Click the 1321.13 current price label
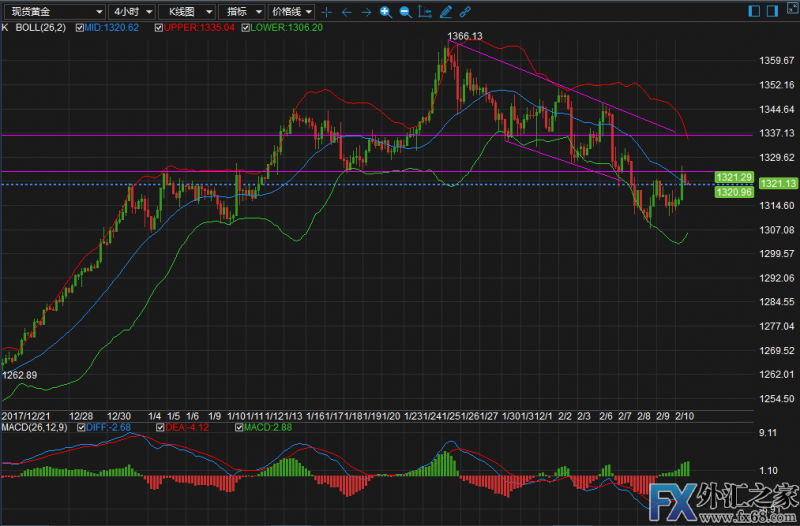This screenshot has height=526, width=800. [x=777, y=184]
